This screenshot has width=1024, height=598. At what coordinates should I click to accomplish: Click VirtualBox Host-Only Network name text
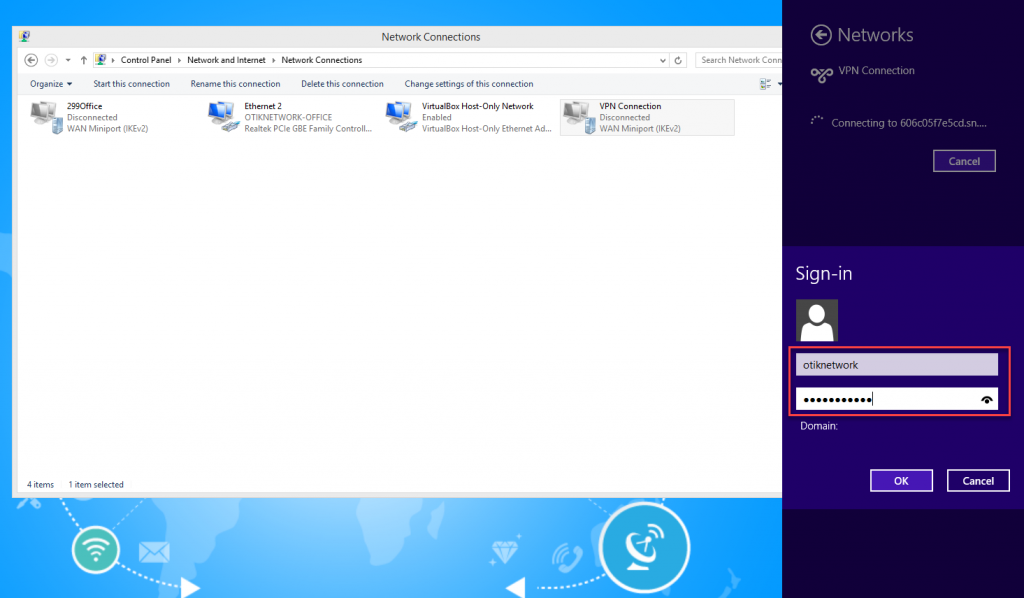[477, 106]
